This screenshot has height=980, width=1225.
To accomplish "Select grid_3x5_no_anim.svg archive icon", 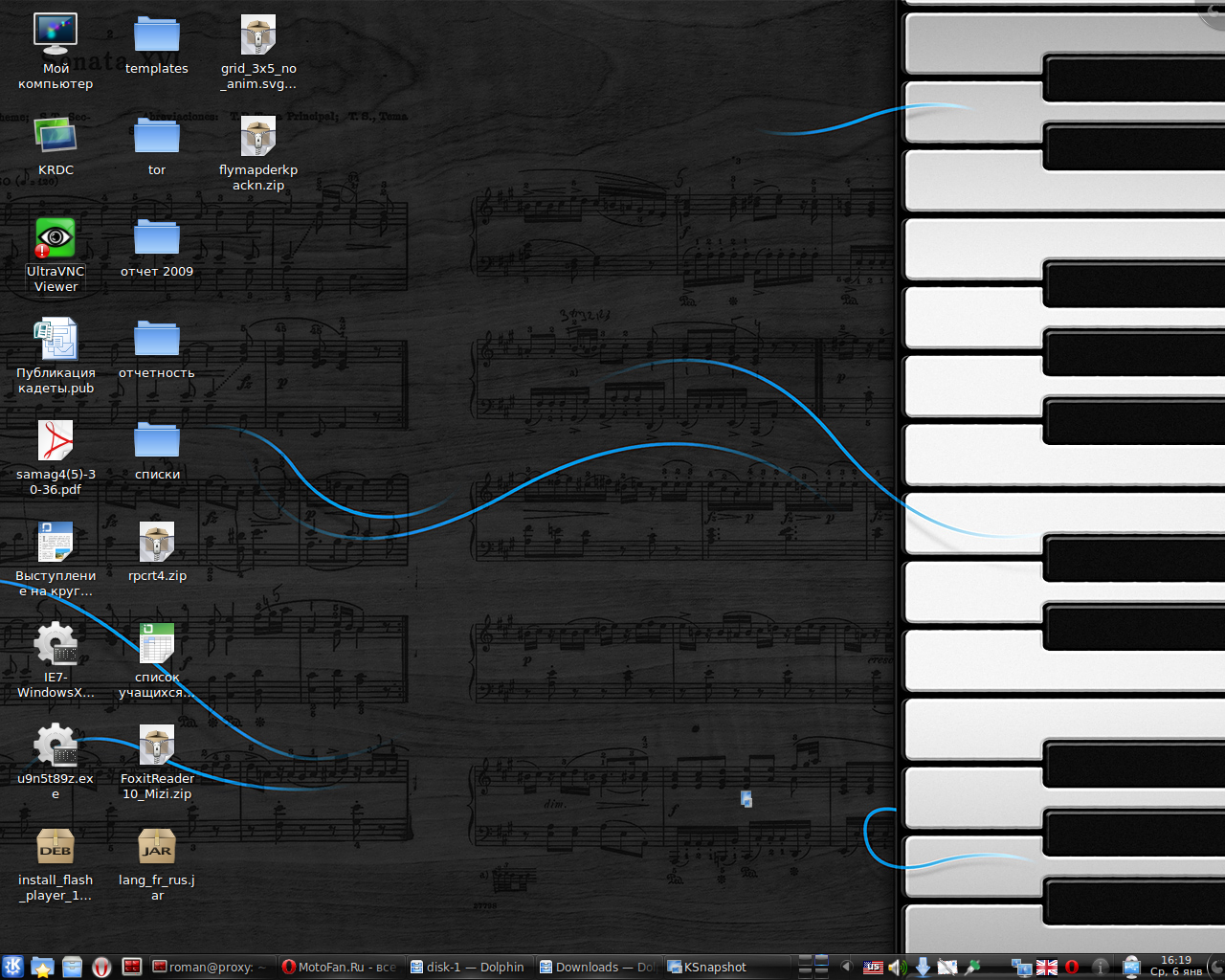I will (258, 35).
